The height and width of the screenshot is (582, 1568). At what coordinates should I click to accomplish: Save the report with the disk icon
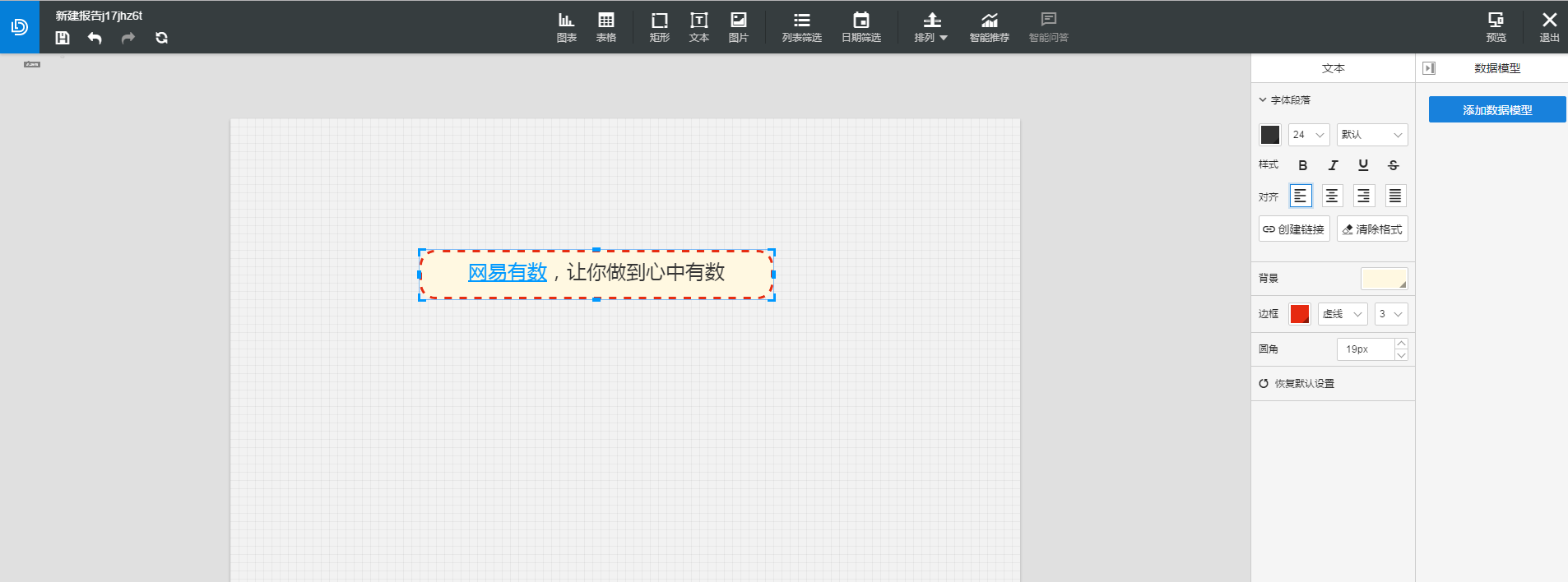click(63, 38)
